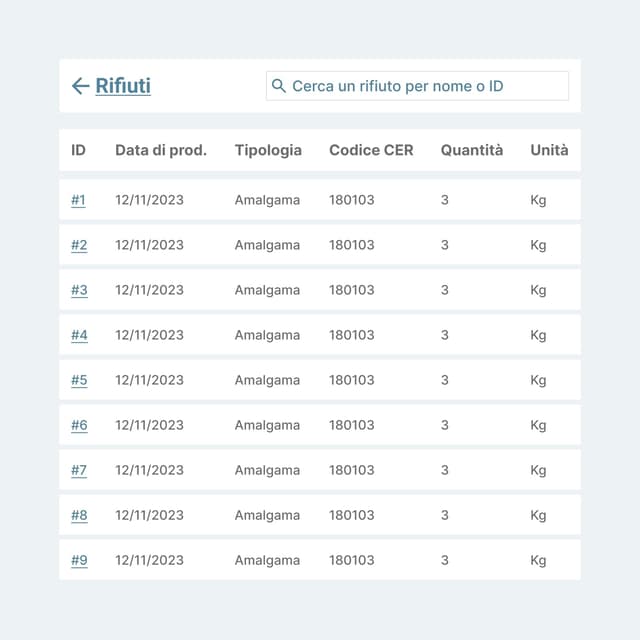Open waste record #1
Viewport: 640px width, 640px height.
[x=78, y=200]
